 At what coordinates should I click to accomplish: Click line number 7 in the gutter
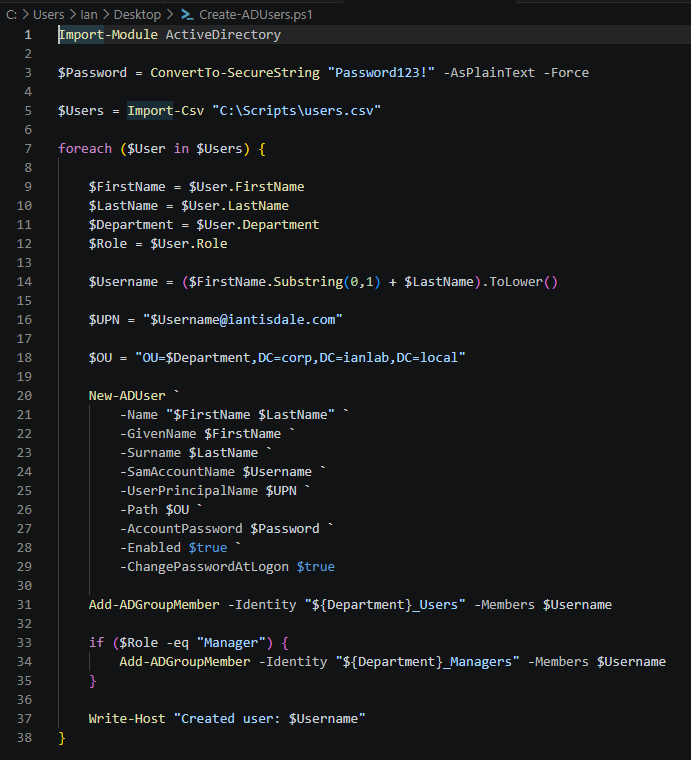click(28, 149)
